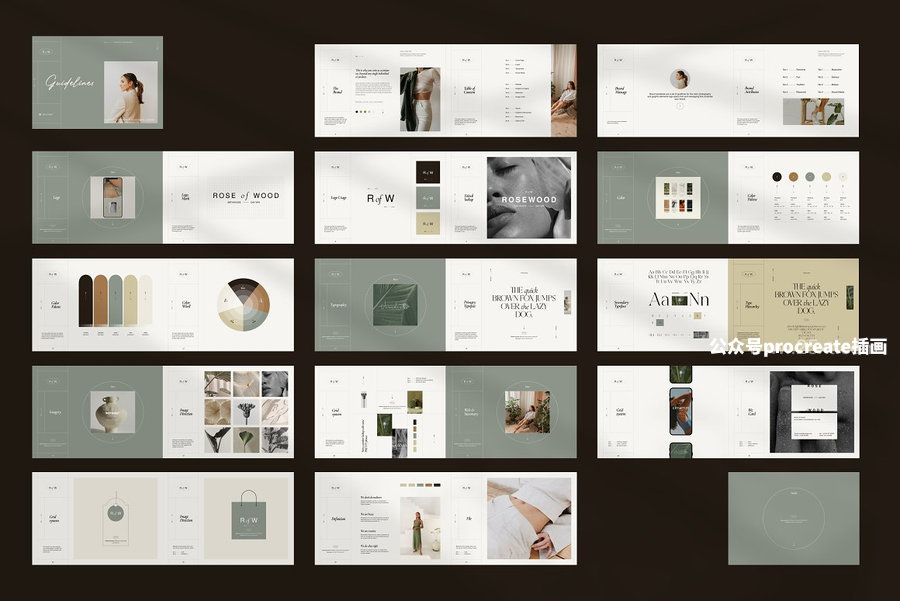
Task: Open the image direction photo grid
Action: [x=246, y=411]
